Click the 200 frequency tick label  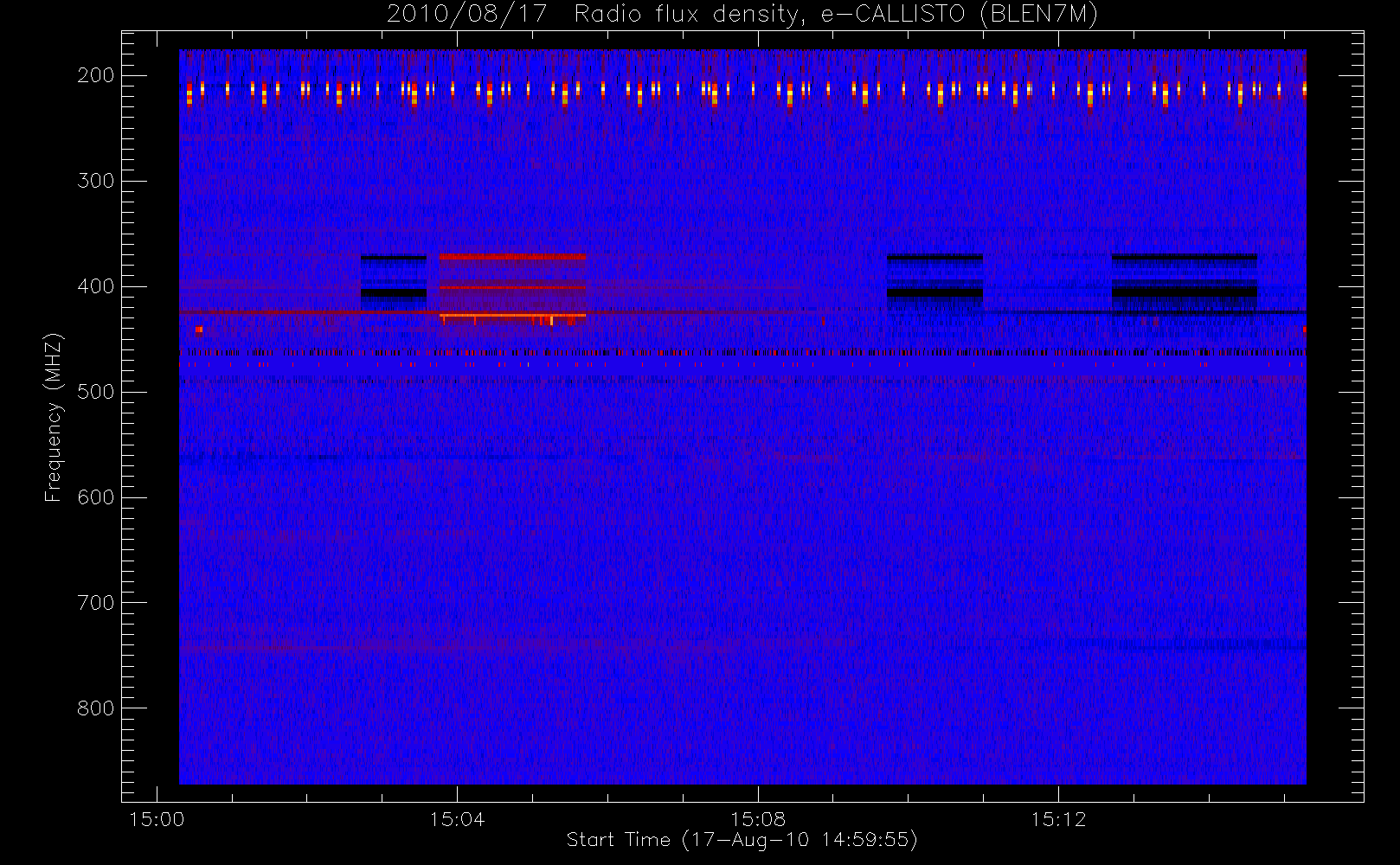pyautogui.click(x=95, y=75)
